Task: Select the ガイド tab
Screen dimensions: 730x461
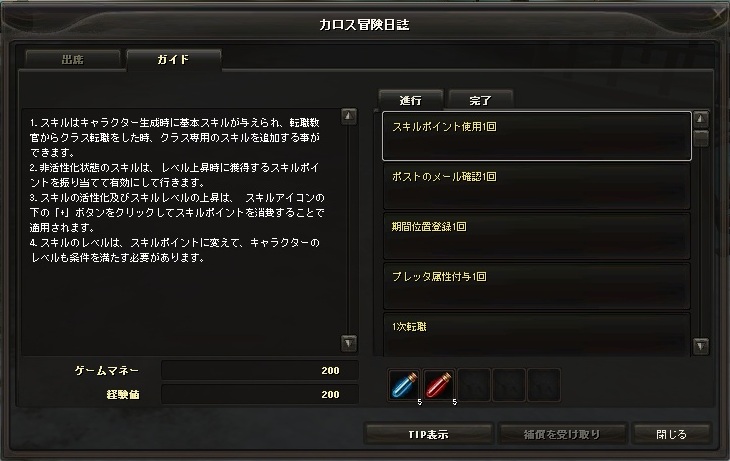Action: click(174, 60)
